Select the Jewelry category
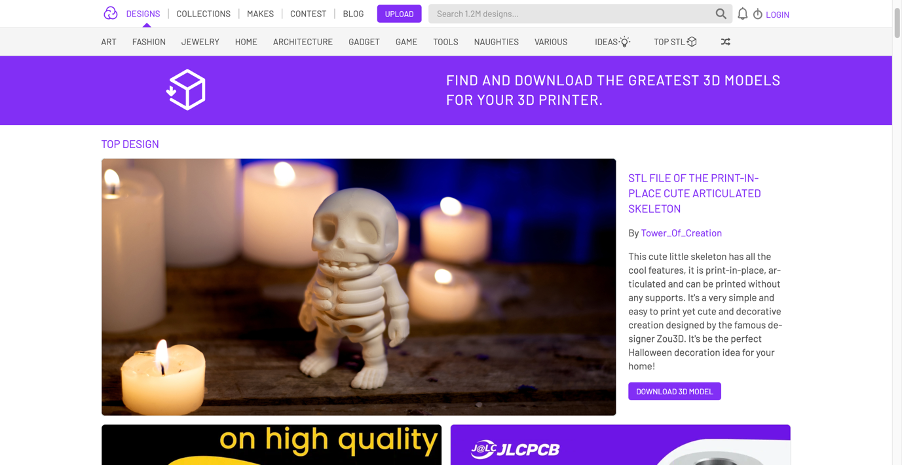This screenshot has width=902, height=466. click(x=200, y=41)
